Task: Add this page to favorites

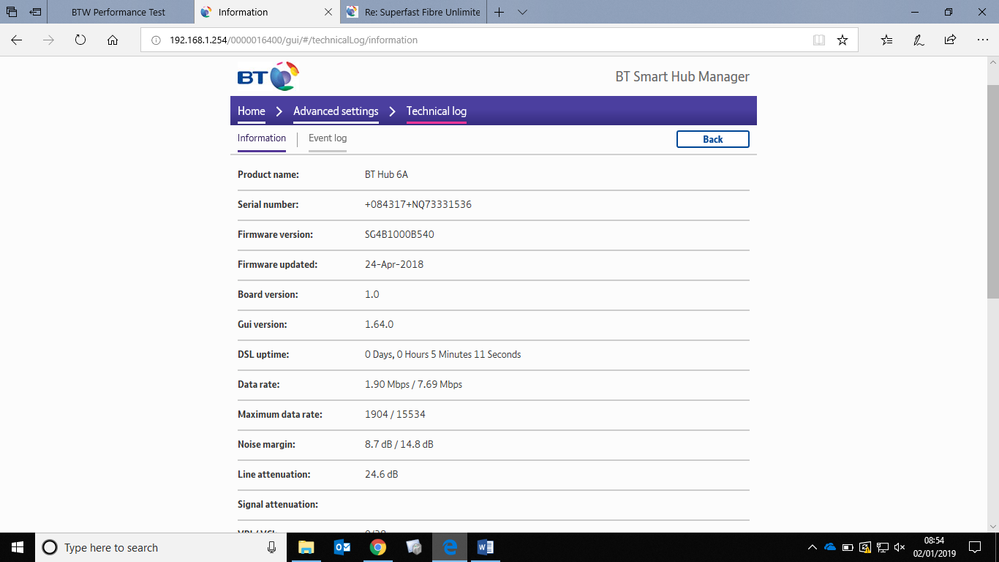Action: (842, 40)
